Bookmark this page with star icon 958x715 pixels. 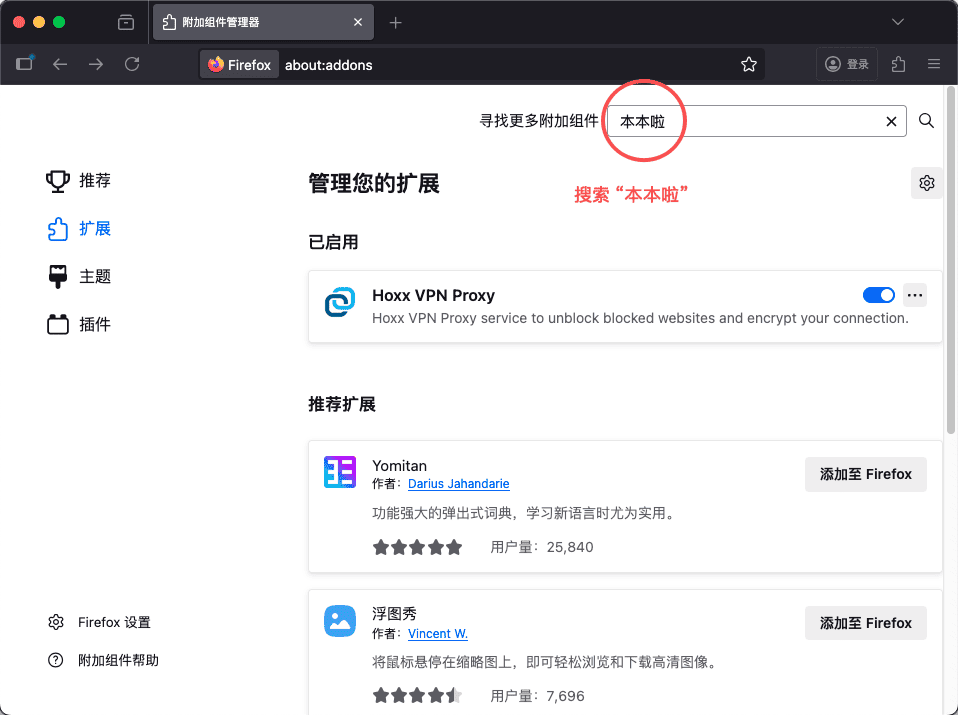[748, 64]
